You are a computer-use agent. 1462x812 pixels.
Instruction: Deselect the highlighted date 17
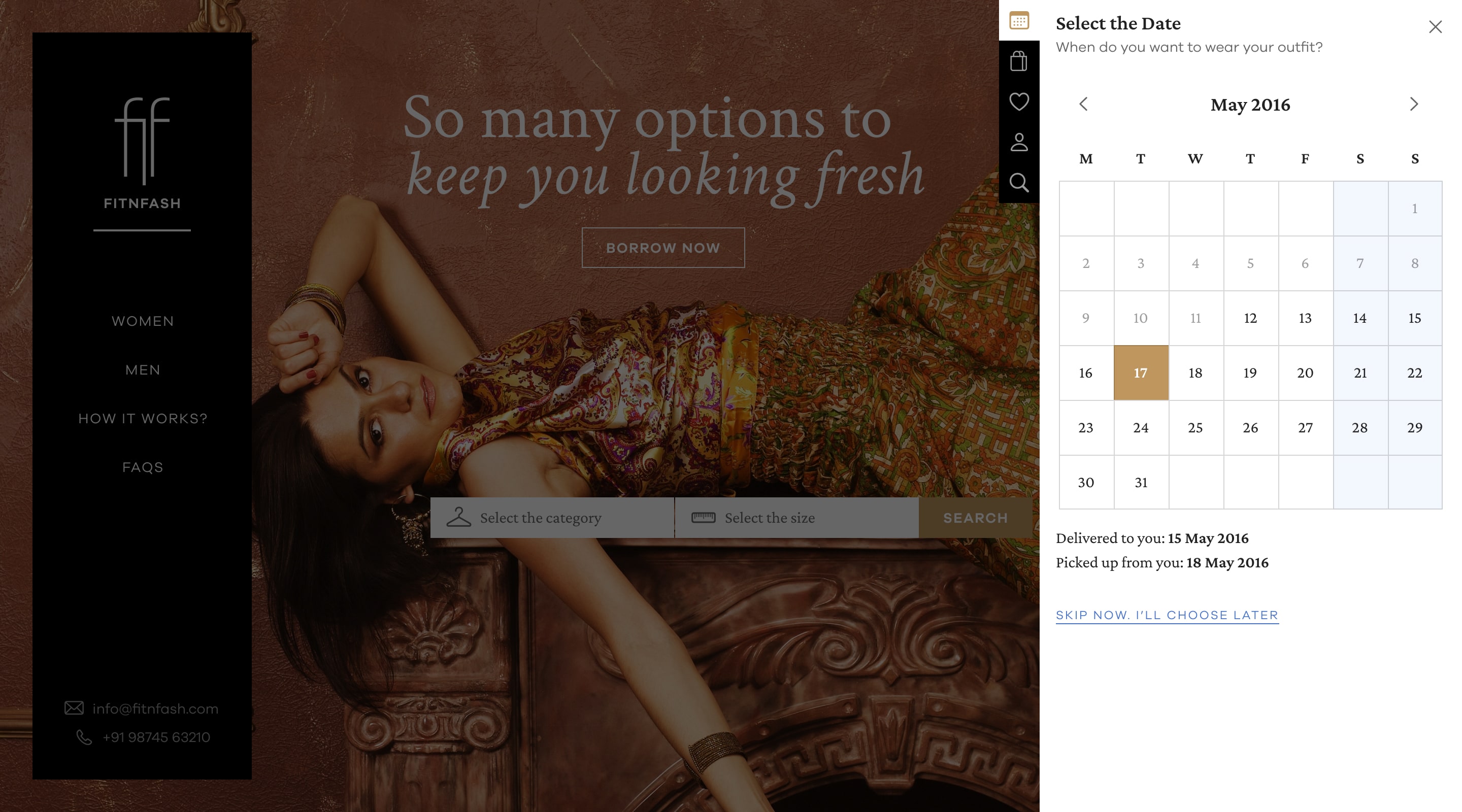tap(1140, 373)
